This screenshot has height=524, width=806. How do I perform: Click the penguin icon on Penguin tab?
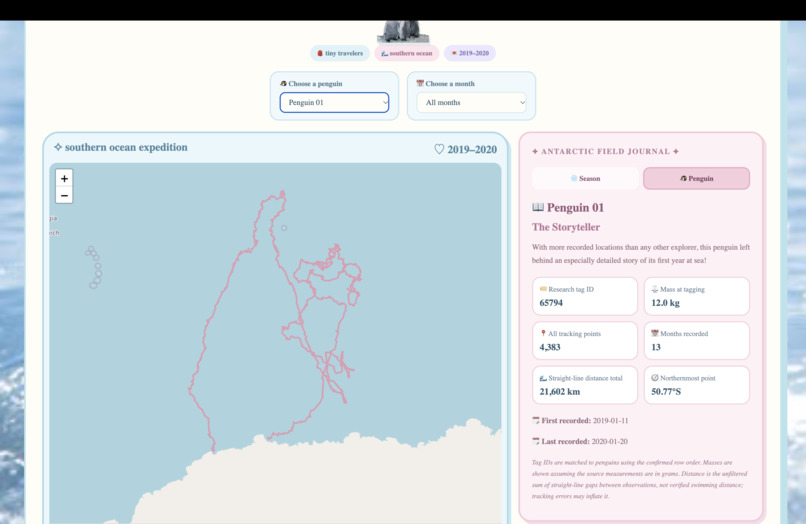point(683,178)
